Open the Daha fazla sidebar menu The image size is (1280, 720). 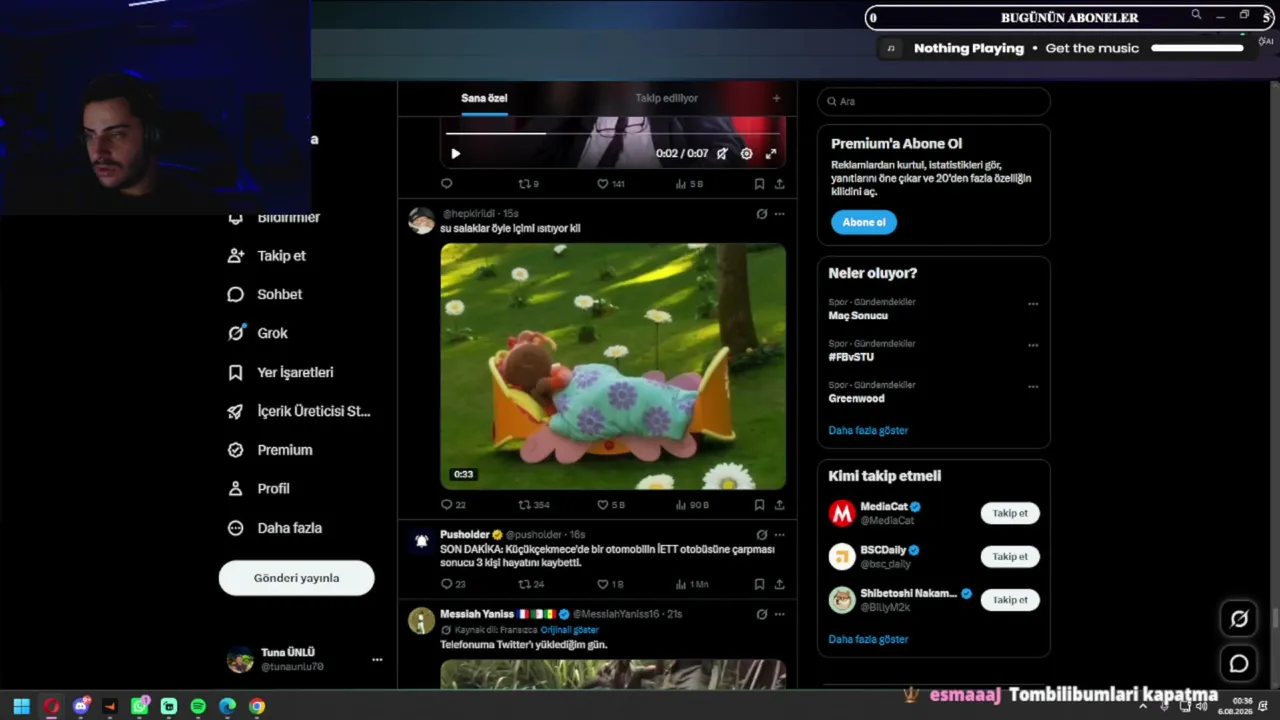coord(274,528)
